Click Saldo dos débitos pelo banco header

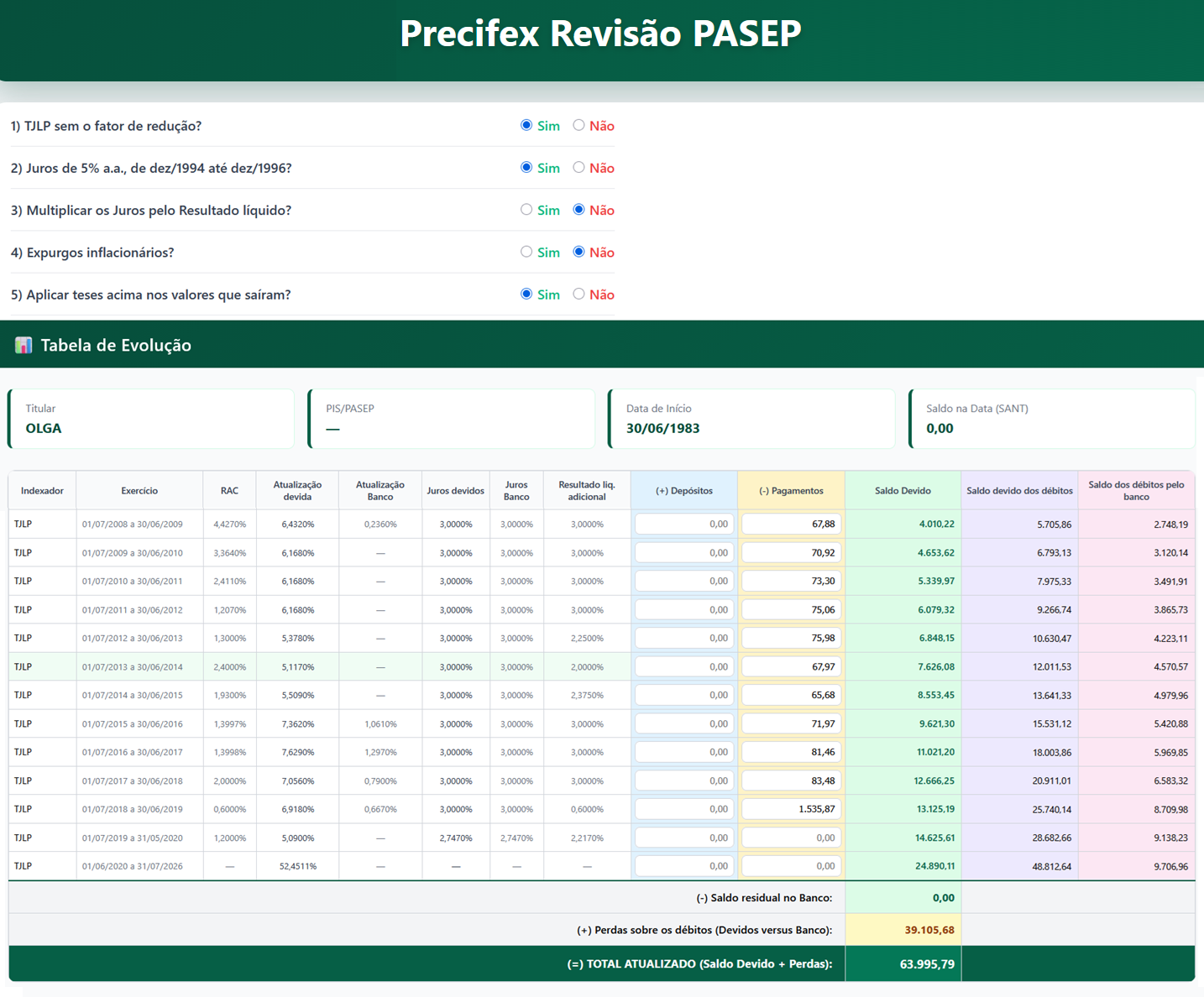(1136, 491)
